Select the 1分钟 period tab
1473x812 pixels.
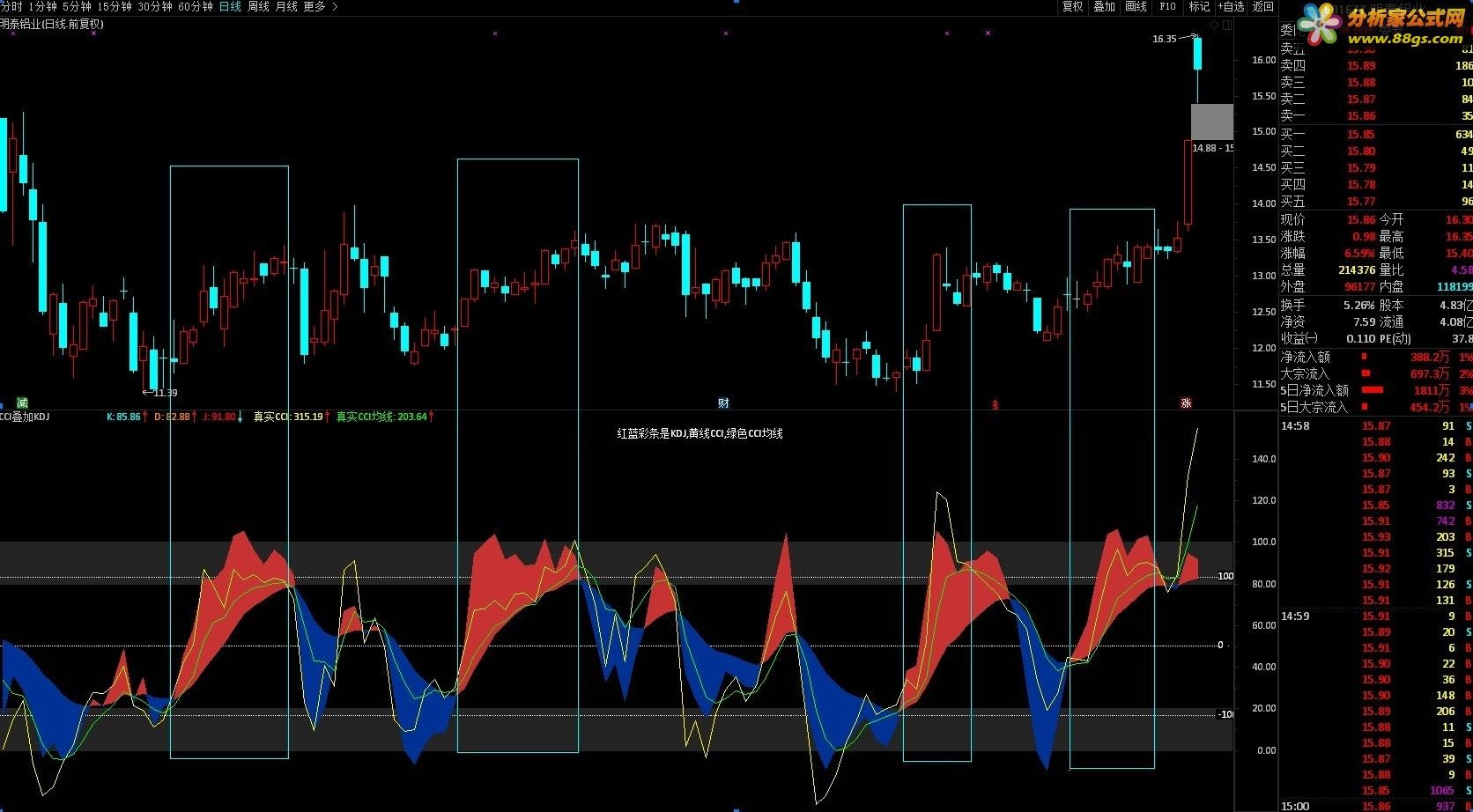coord(42,6)
